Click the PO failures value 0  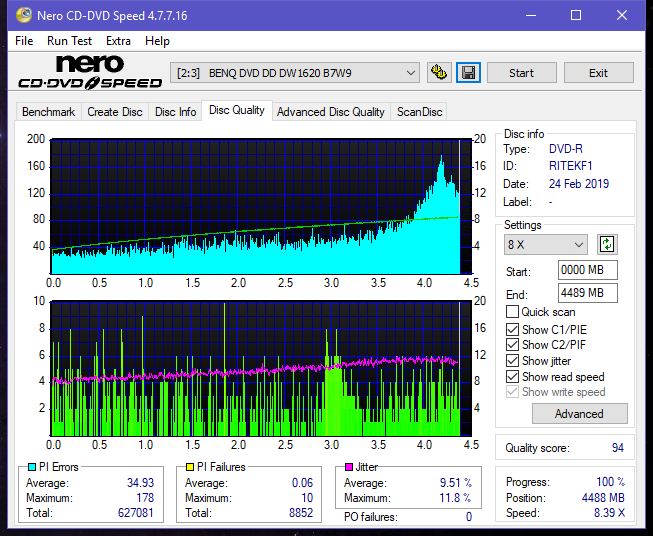469,517
